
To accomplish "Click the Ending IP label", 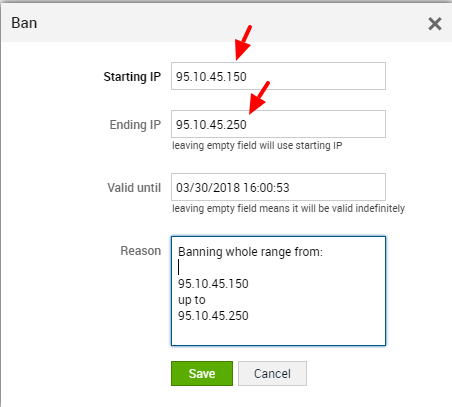I will coord(135,125).
